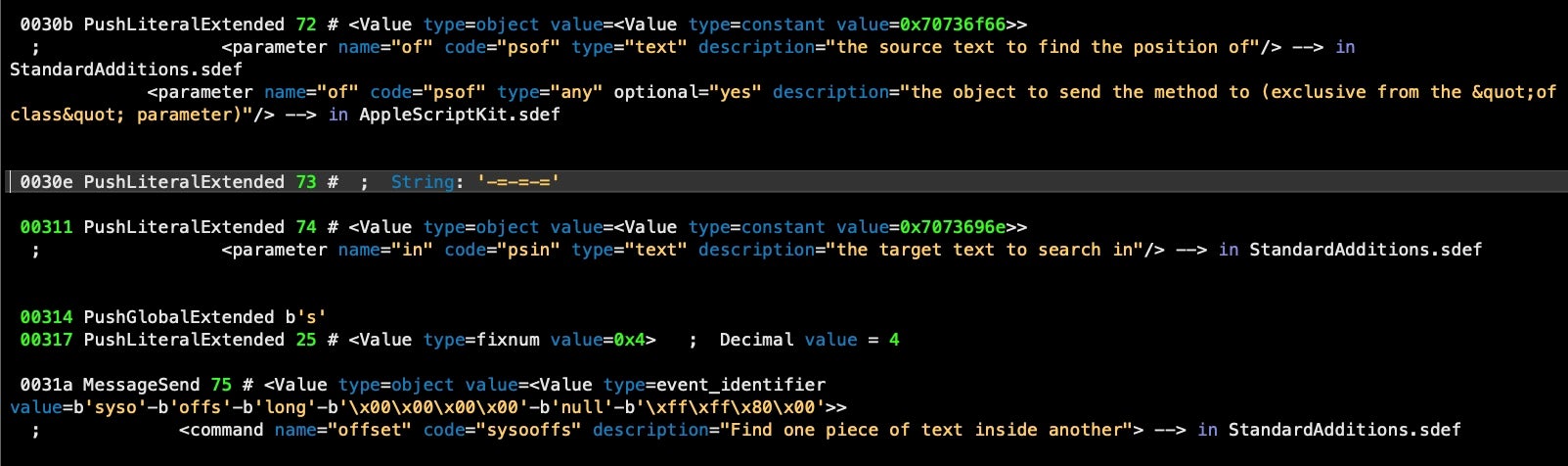The image size is (1568, 466).
Task: Click the Decimal value 4
Action: coord(894,340)
